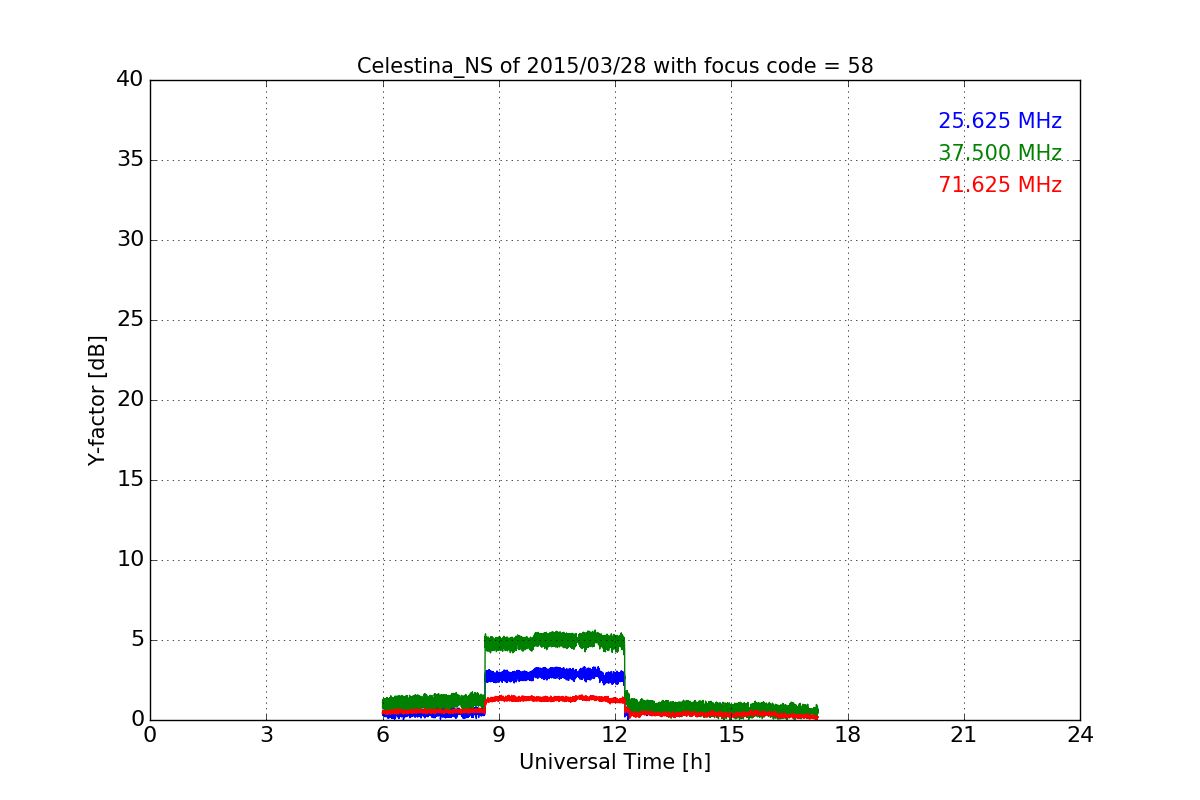Viewport: 1200px width, 800px height.
Task: Click x-axis tick label '24'
Action: click(1080, 734)
